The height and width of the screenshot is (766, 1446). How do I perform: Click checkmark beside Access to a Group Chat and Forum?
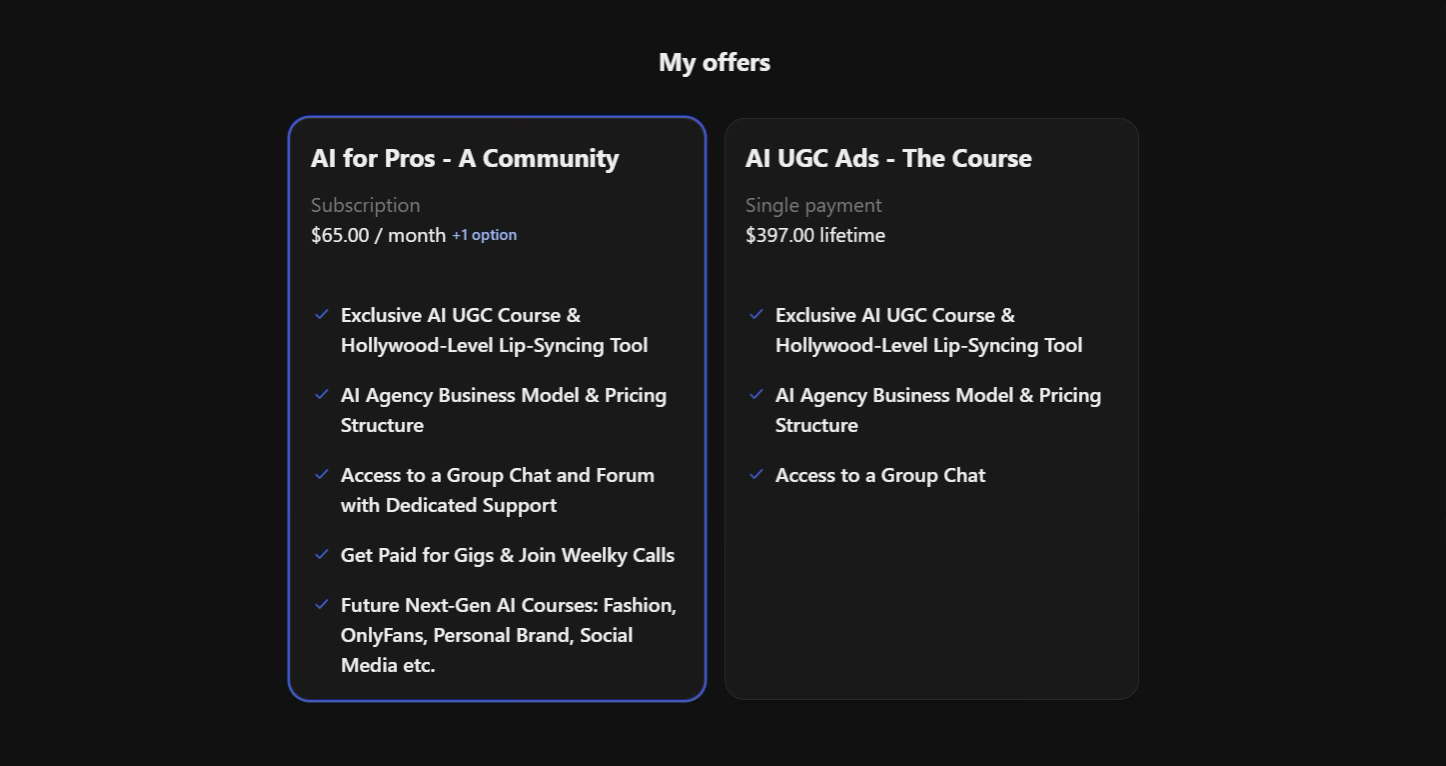322,474
